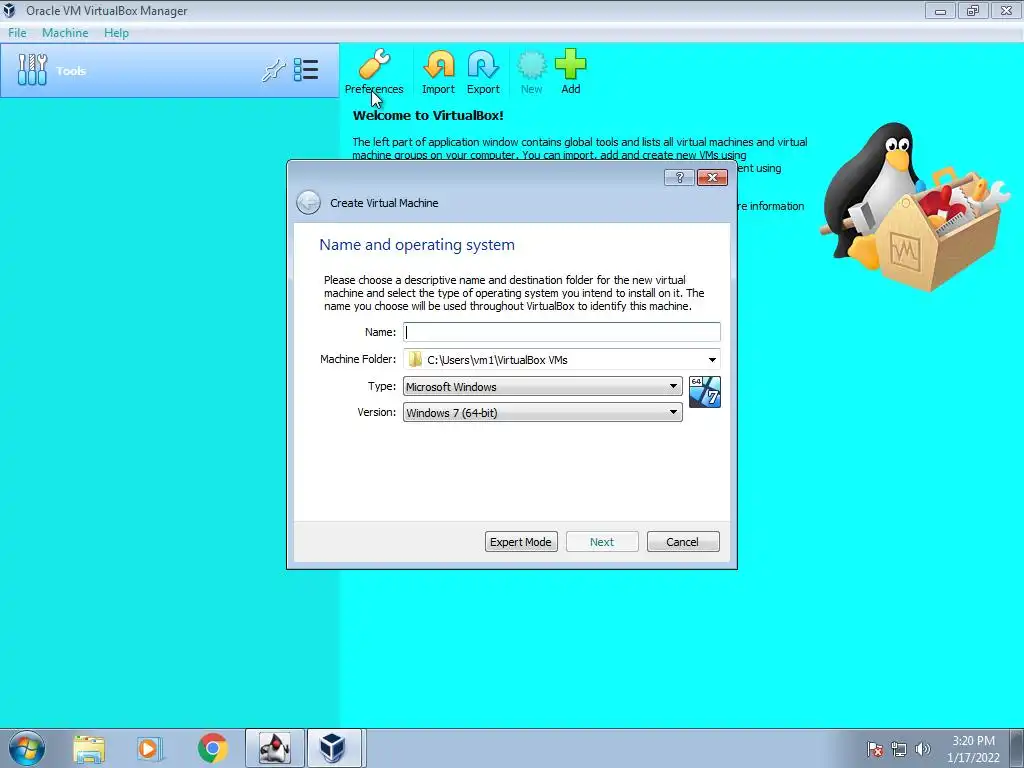1024x768 pixels.
Task: Click the 'Create Virtual Machine' title text
Action: click(x=384, y=203)
